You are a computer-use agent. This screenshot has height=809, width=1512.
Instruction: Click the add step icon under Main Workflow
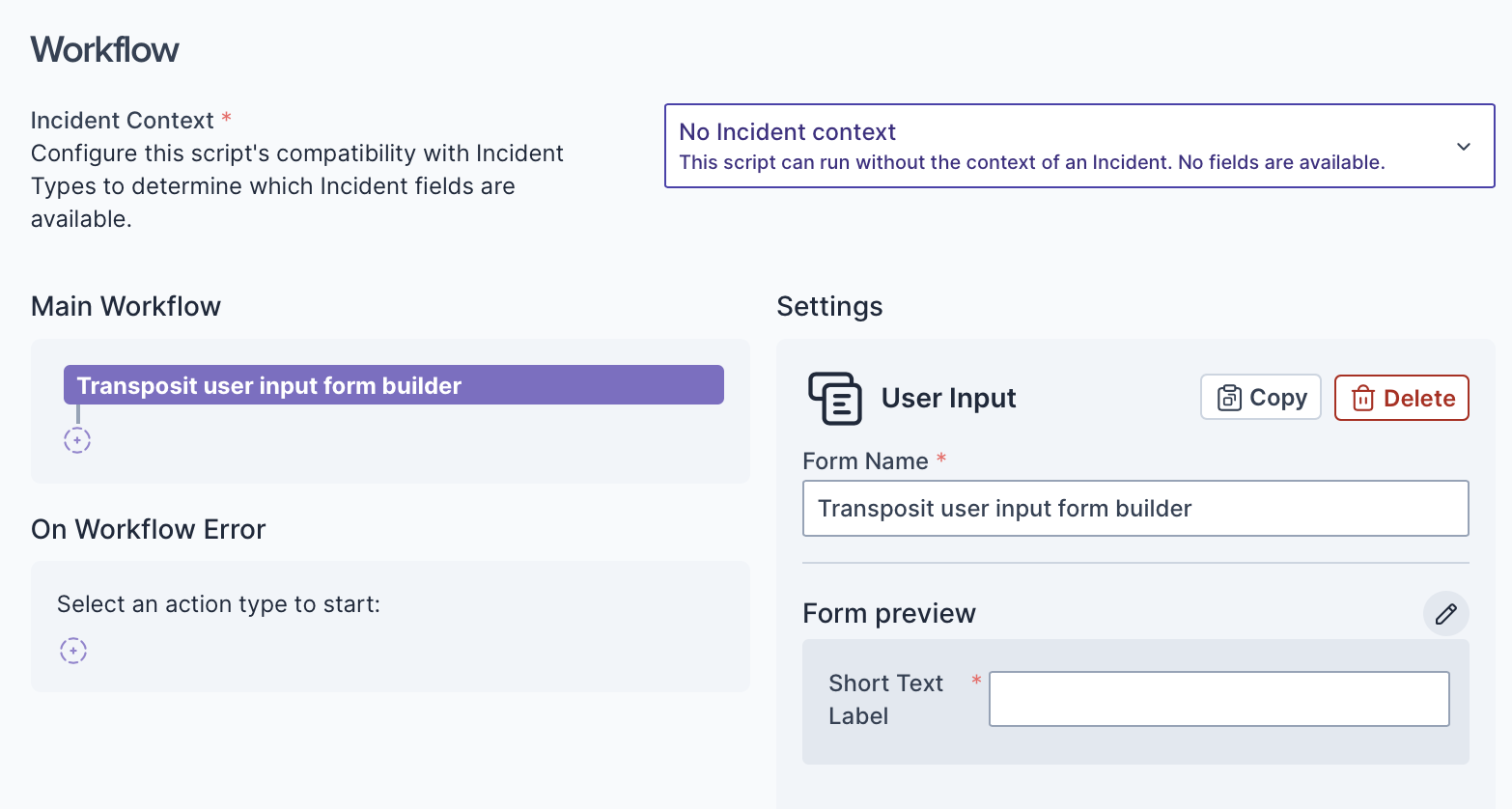[77, 440]
